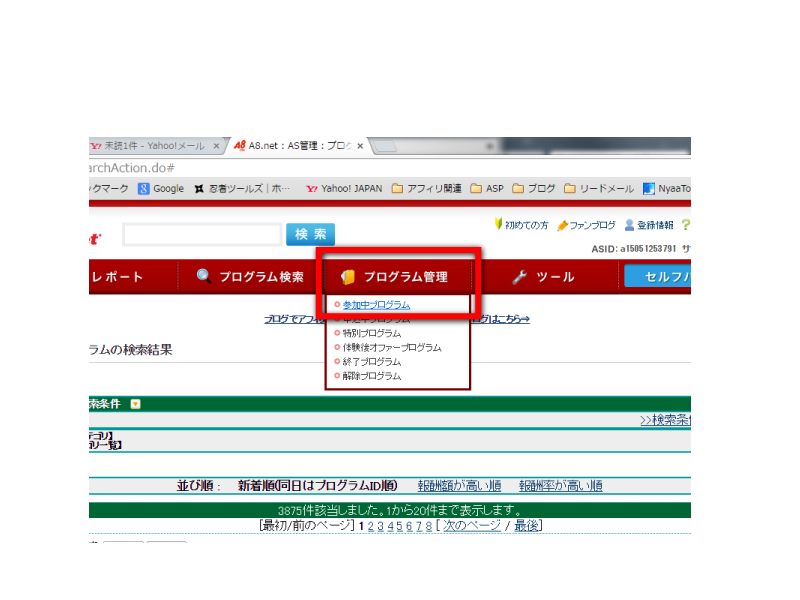Go to results page 2

click(370, 526)
